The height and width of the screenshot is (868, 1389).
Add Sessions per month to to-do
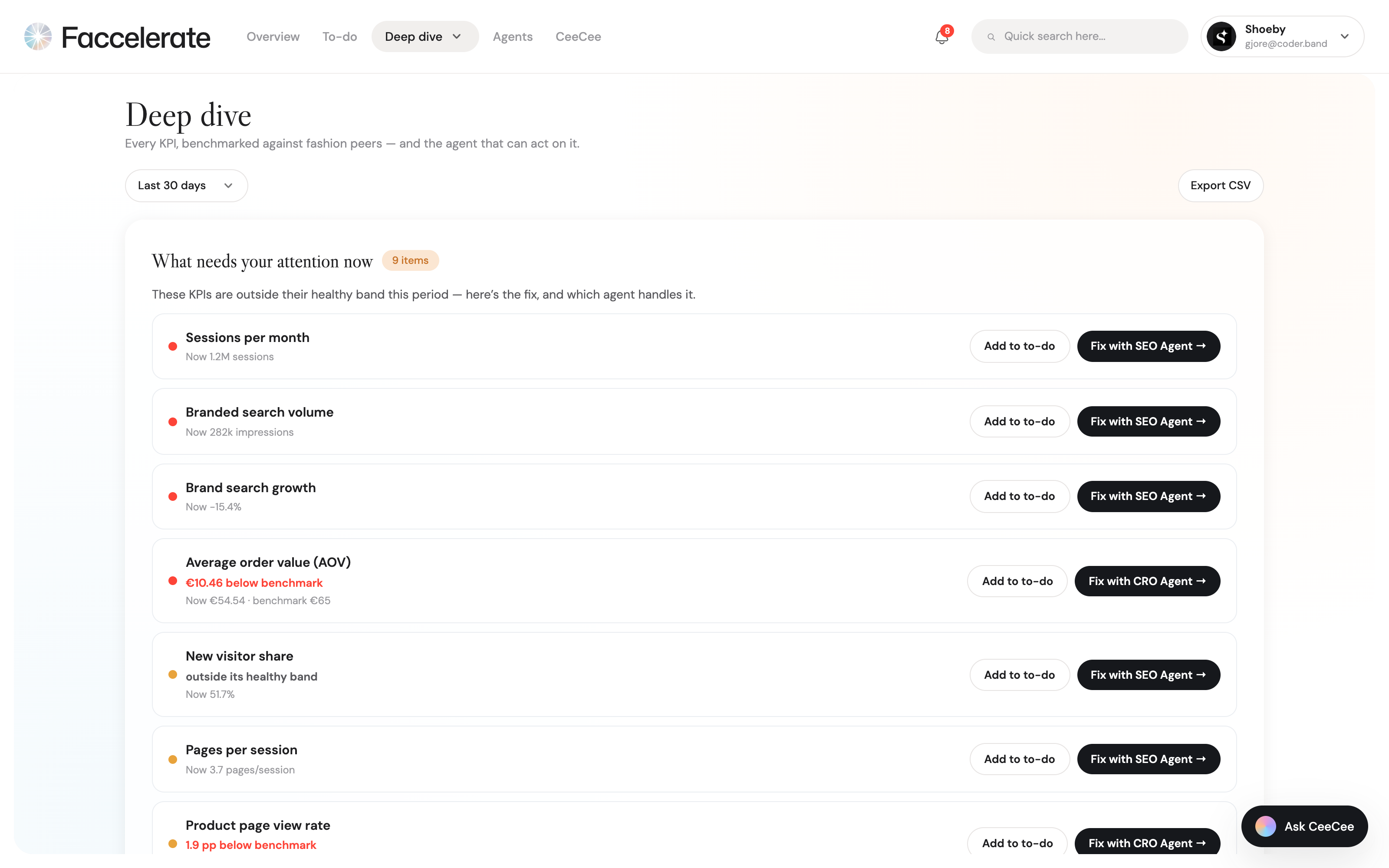pos(1019,346)
